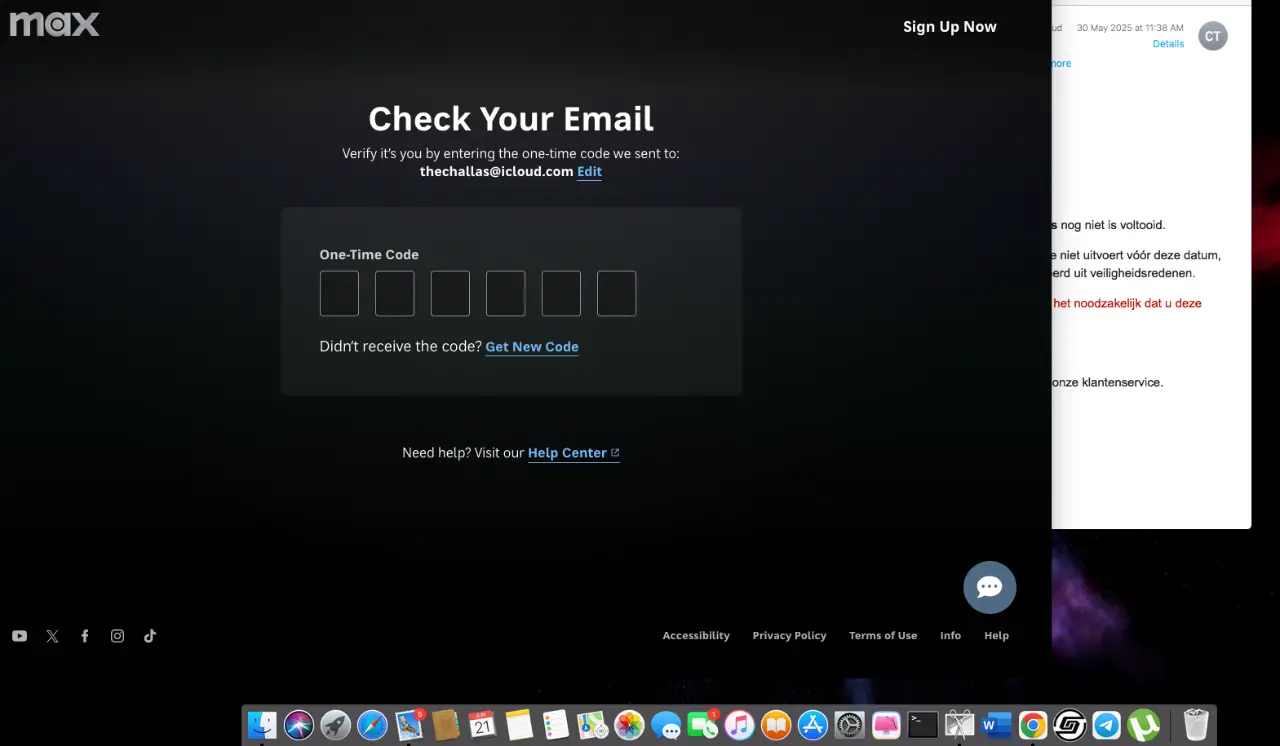Viewport: 1280px width, 746px height.
Task: Click the Help footer link
Action: click(x=996, y=636)
